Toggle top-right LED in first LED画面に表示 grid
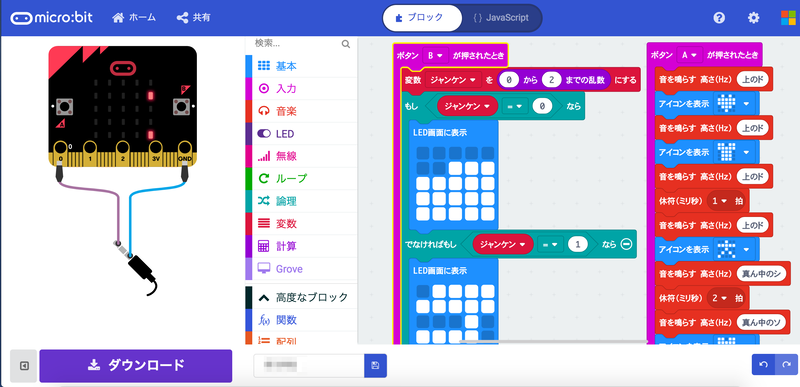The width and height of the screenshot is (800, 387). (x=488, y=153)
